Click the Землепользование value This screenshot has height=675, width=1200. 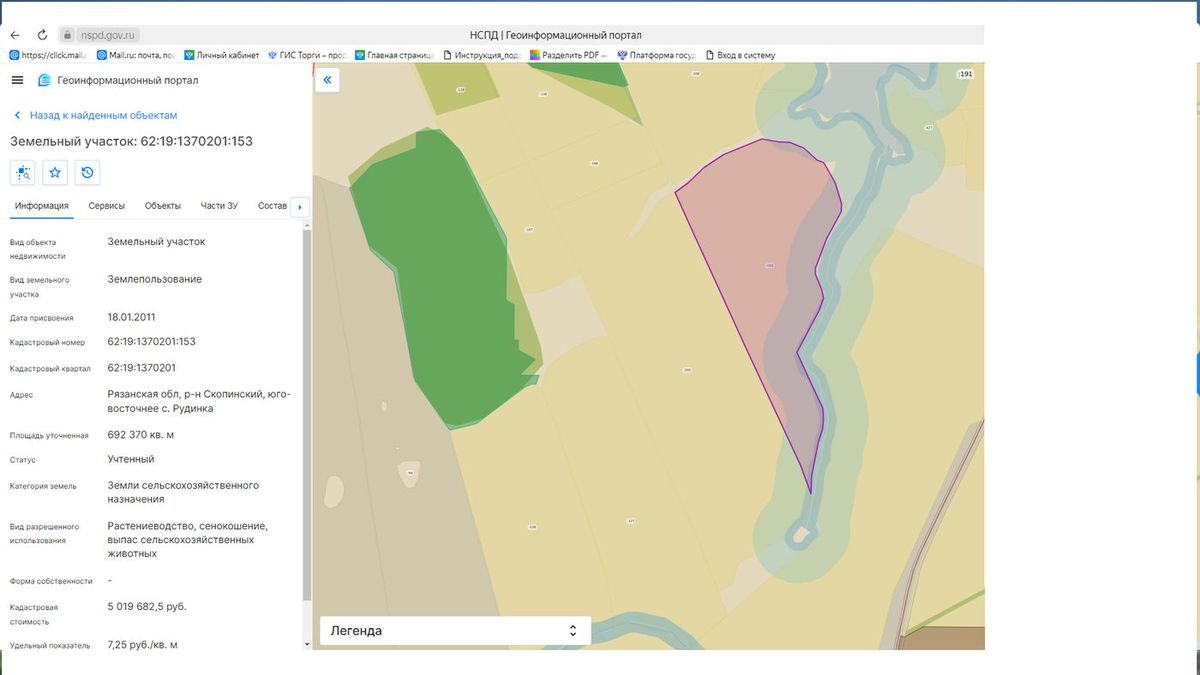[155, 280]
